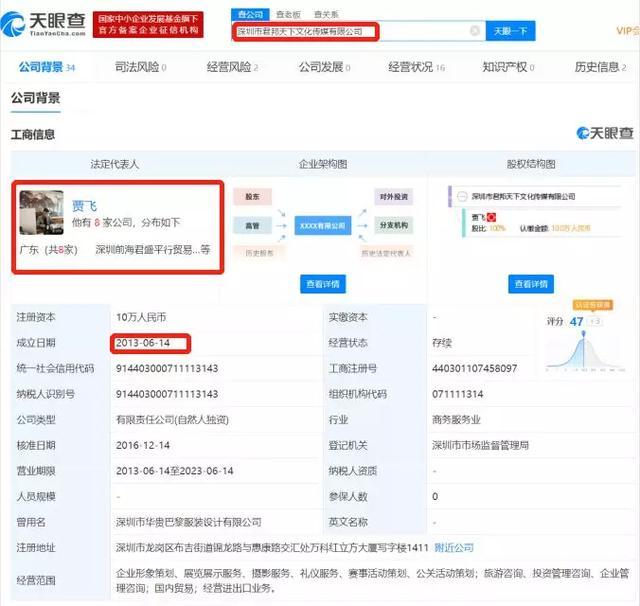Viewport: 640px width, 606px height.
Task: Click the 高管 node in the structure diagram
Action: coord(252,225)
